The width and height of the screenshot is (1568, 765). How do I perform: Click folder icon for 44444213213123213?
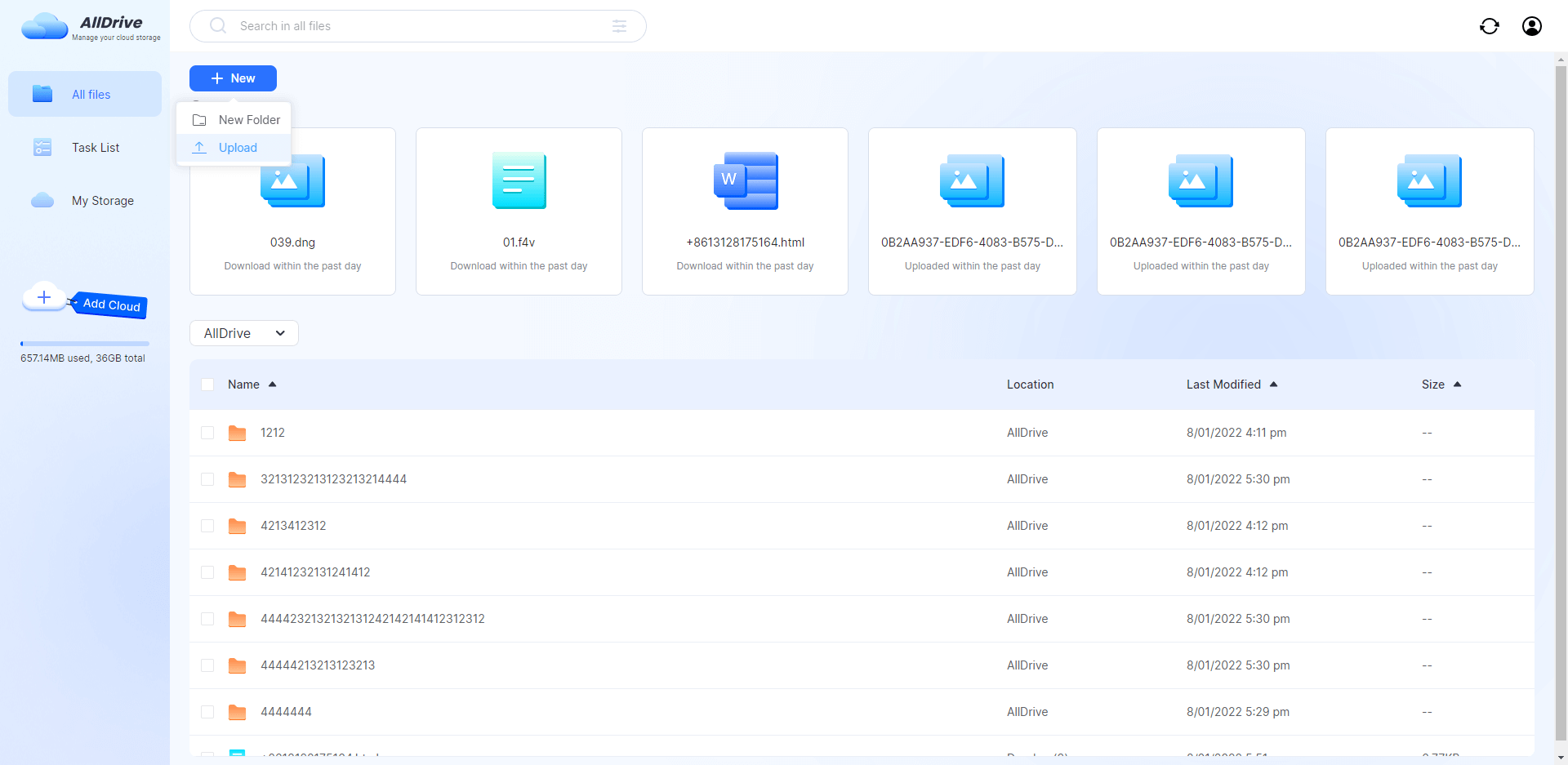pos(237,665)
